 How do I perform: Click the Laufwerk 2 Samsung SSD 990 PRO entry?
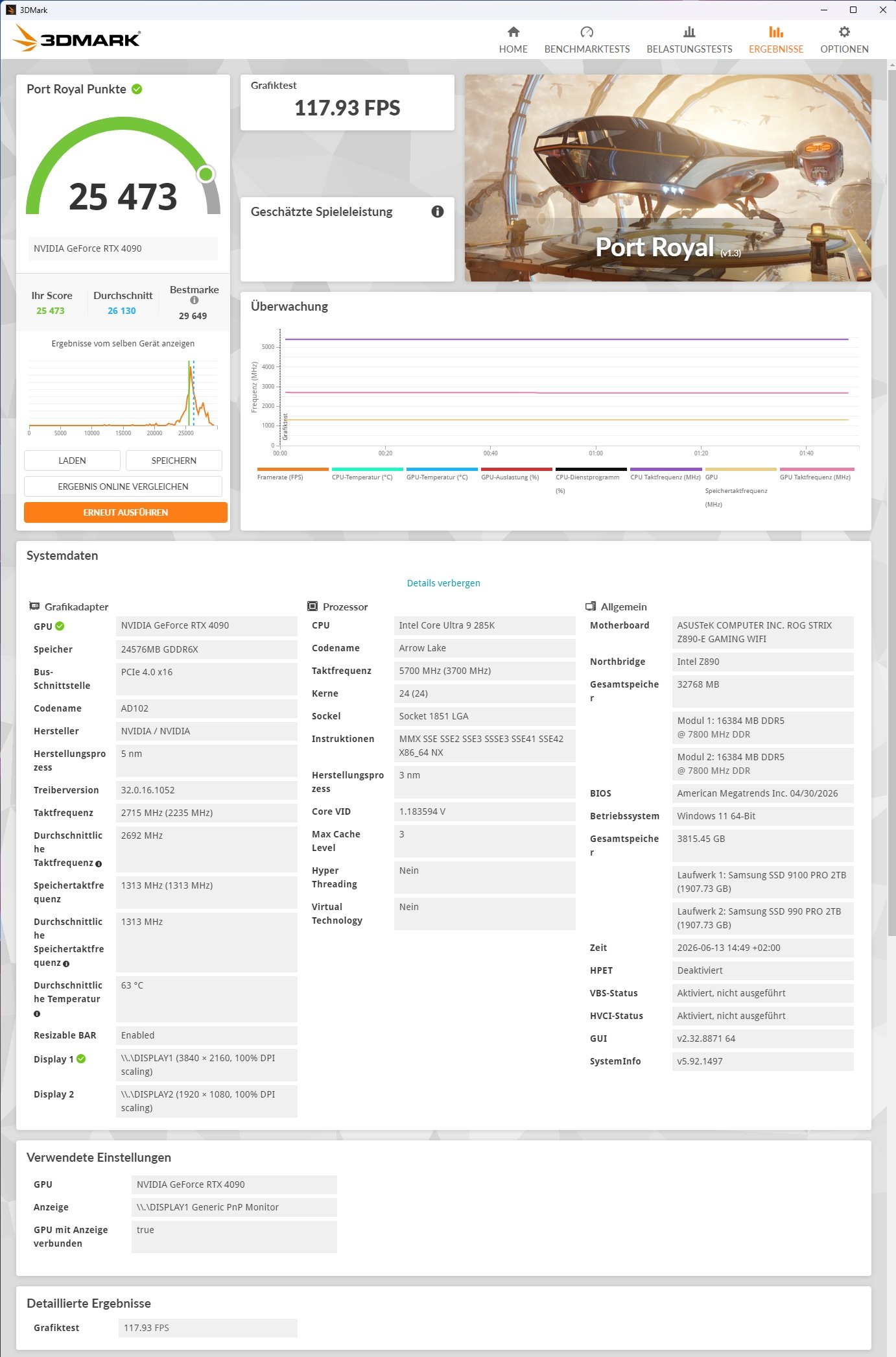click(762, 918)
